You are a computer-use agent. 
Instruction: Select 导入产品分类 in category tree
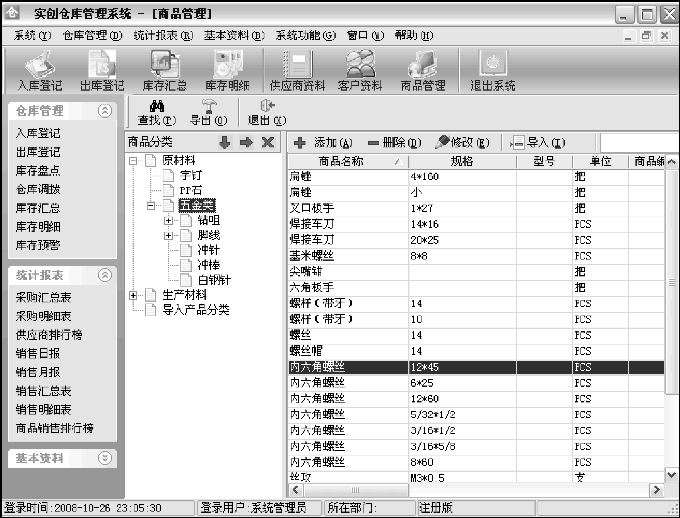click(196, 310)
